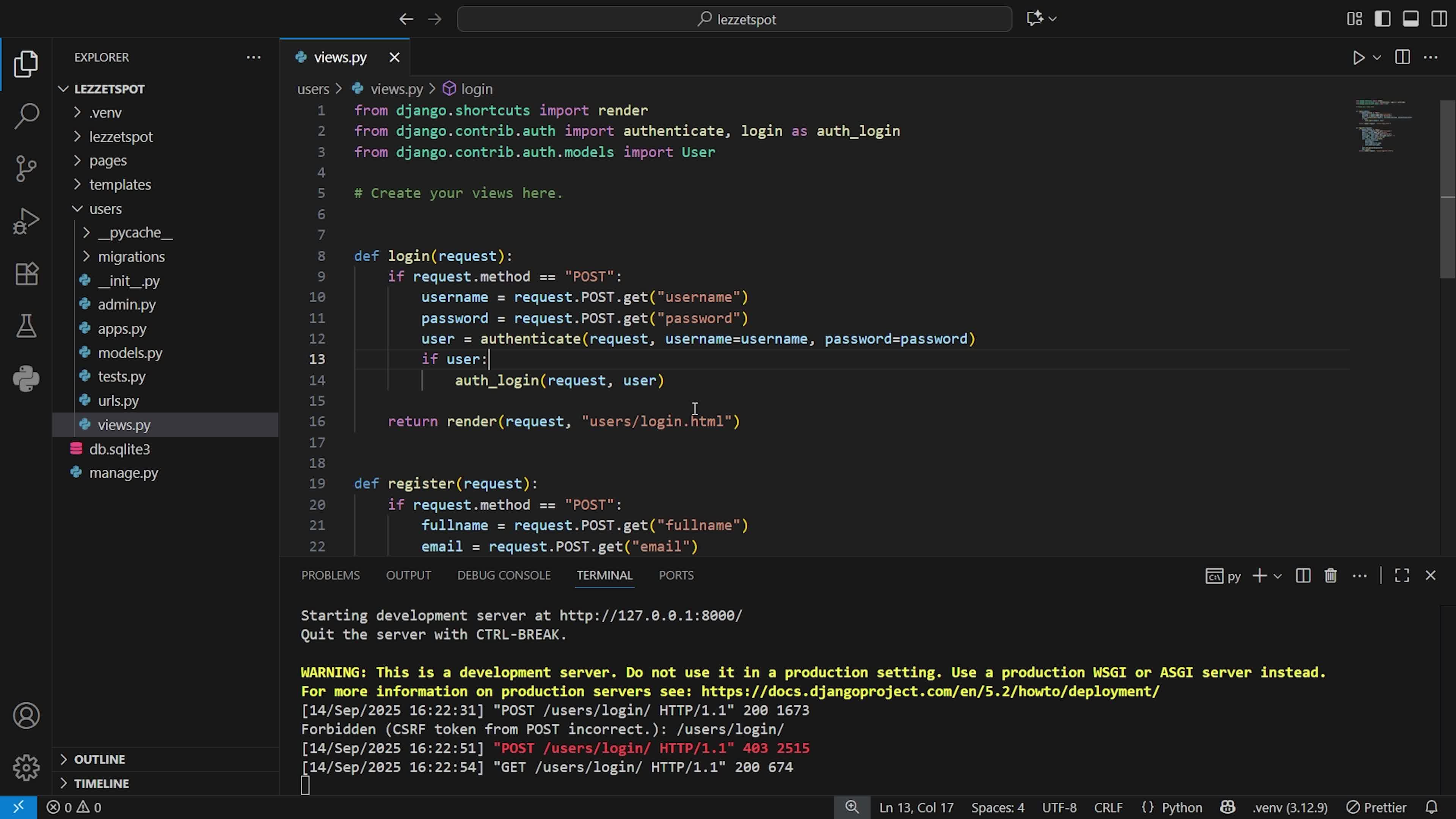This screenshot has width=1456, height=819.
Task: Kill terminal with the trash icon
Action: (x=1330, y=576)
